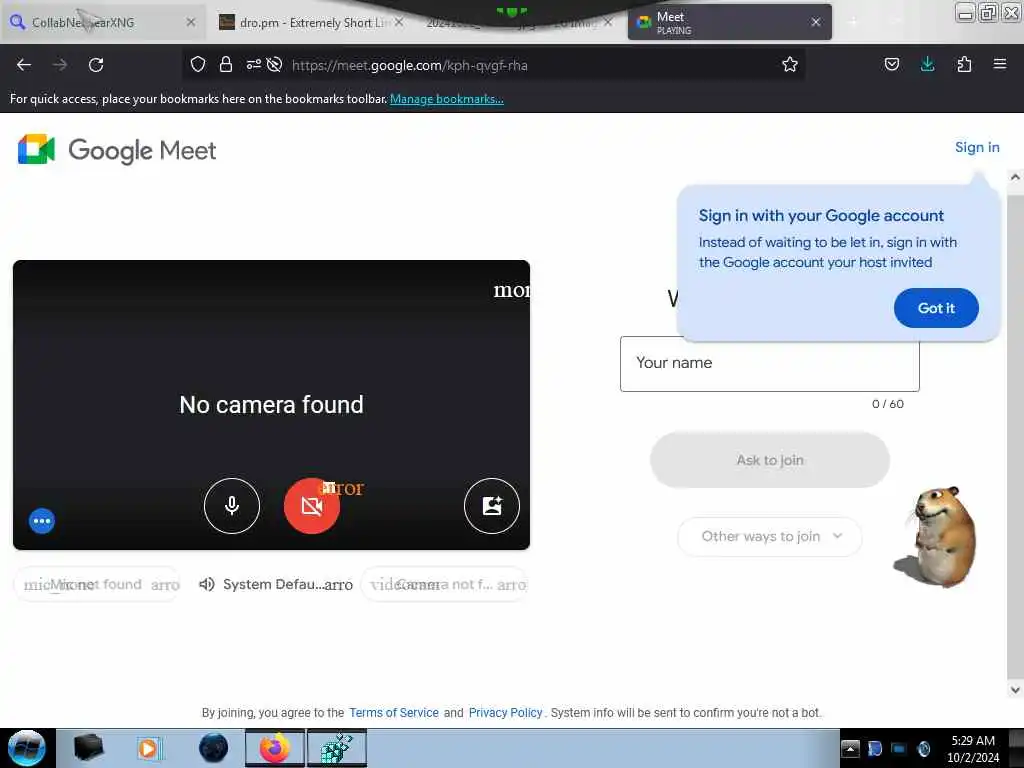This screenshot has width=1024, height=768.
Task: Click the Sign in link
Action: 977,147
